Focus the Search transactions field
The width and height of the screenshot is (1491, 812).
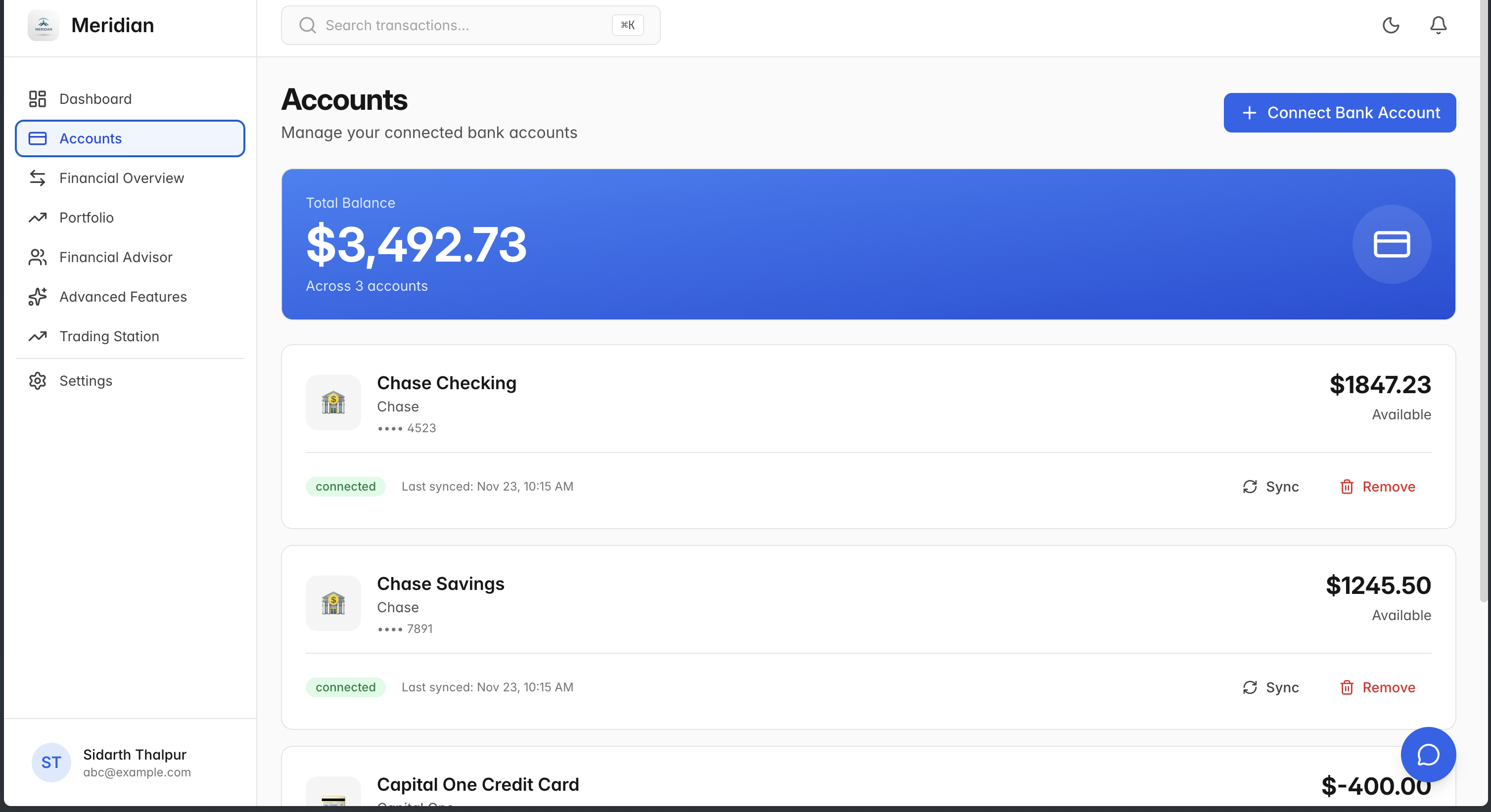click(463, 25)
